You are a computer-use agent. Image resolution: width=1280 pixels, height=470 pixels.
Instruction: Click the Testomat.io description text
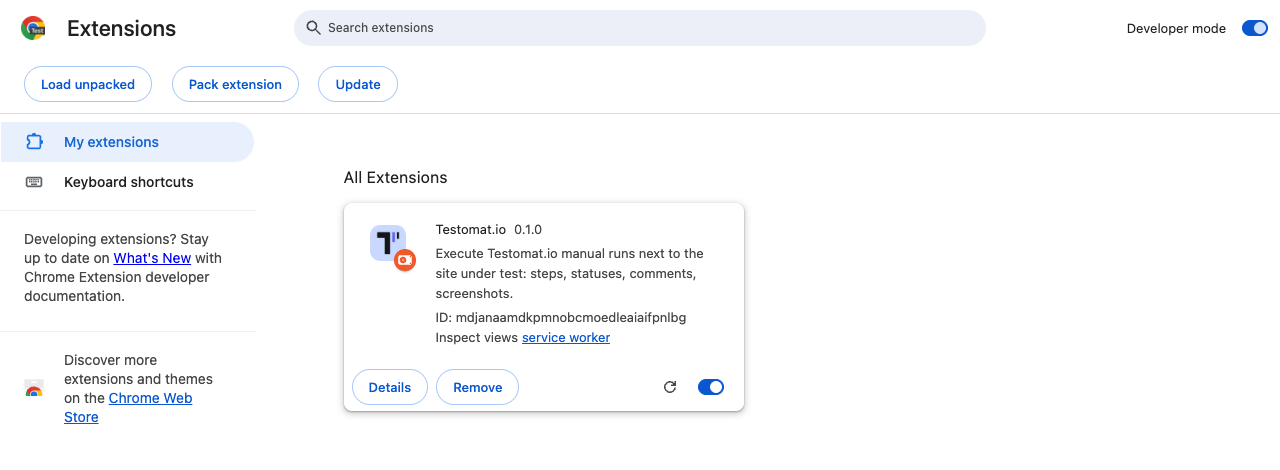pos(570,274)
